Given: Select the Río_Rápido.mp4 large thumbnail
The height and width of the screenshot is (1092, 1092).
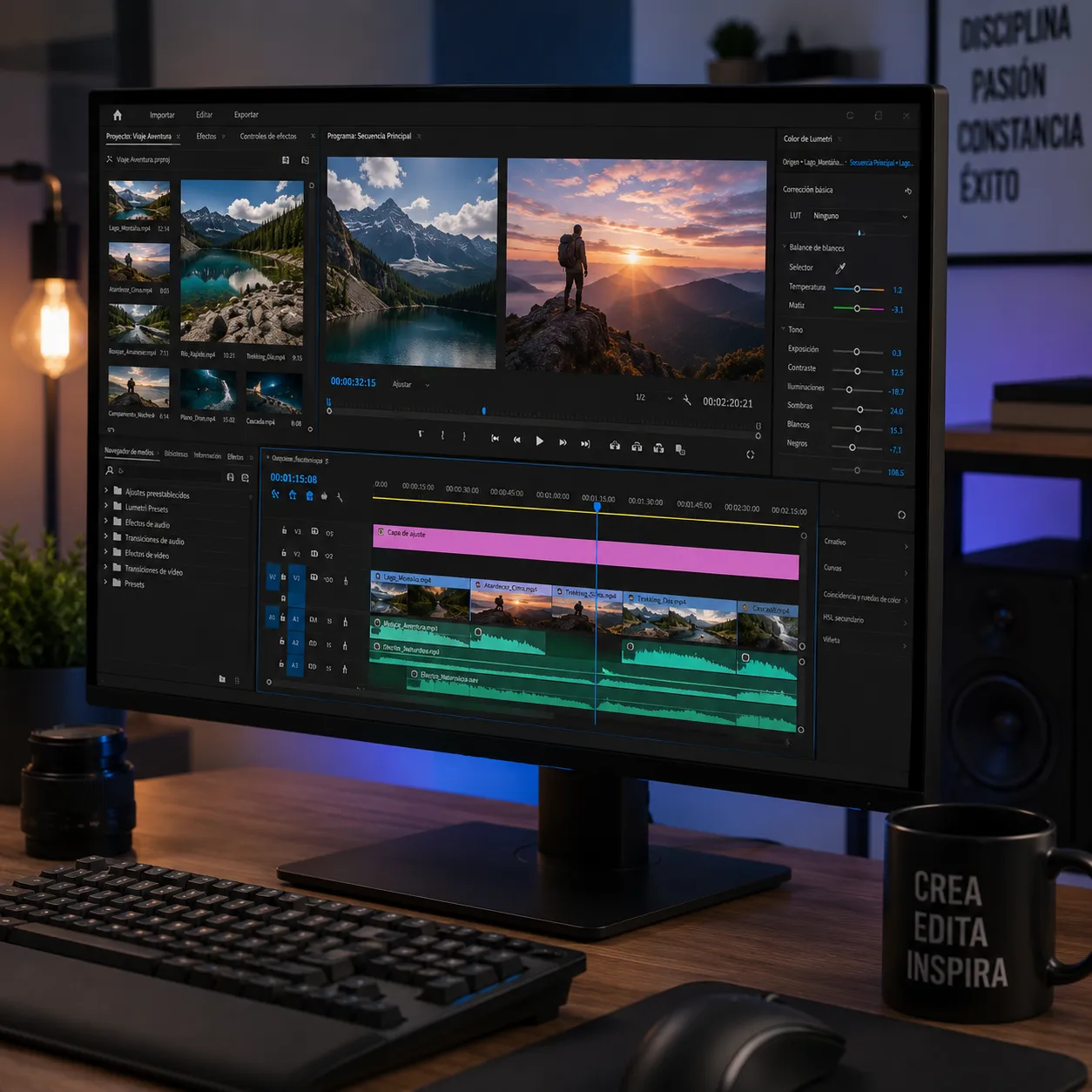Looking at the screenshot, I should click(x=242, y=262).
